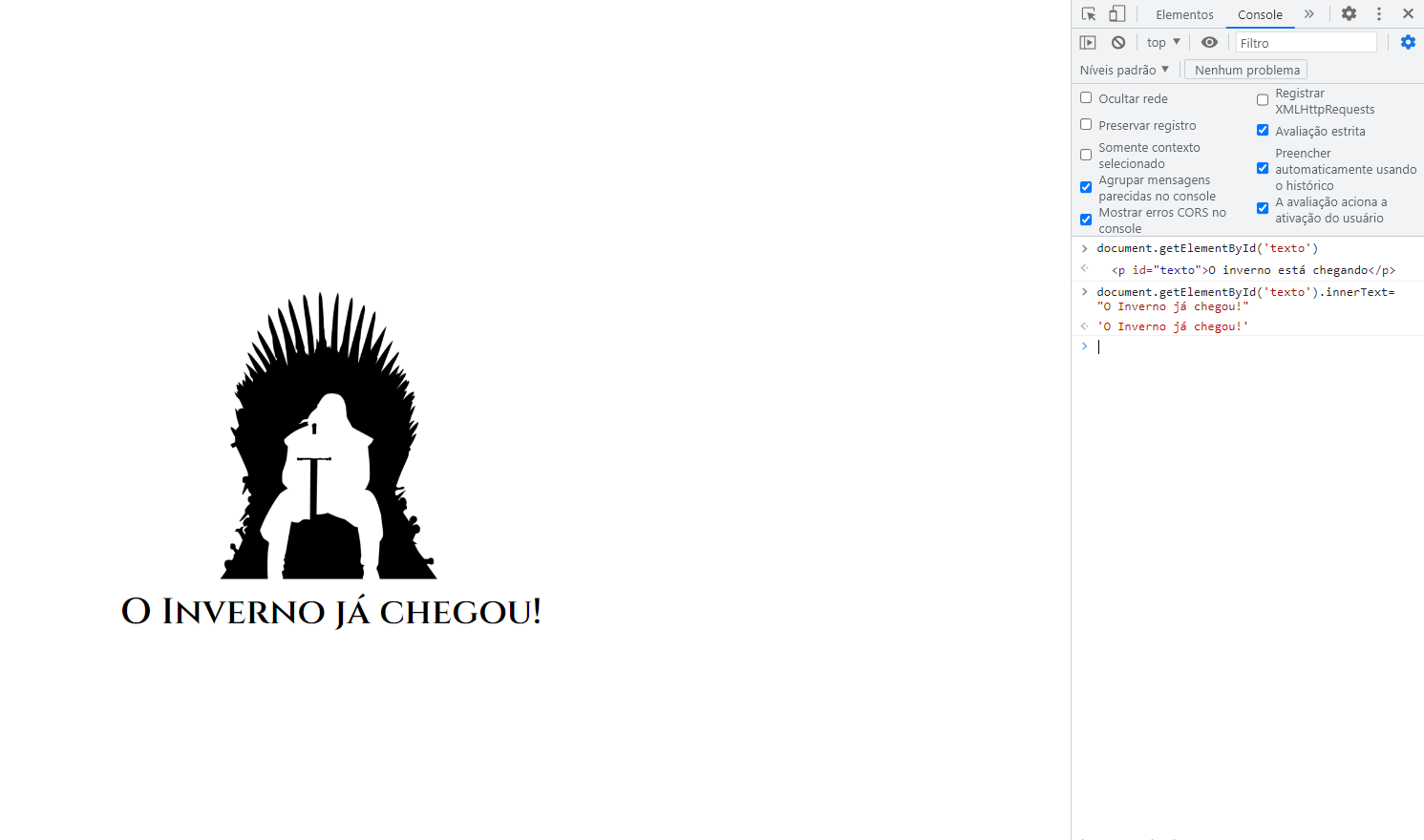Image resolution: width=1424 pixels, height=840 pixels.
Task: Click the Iron Throne image
Action: pos(329,435)
